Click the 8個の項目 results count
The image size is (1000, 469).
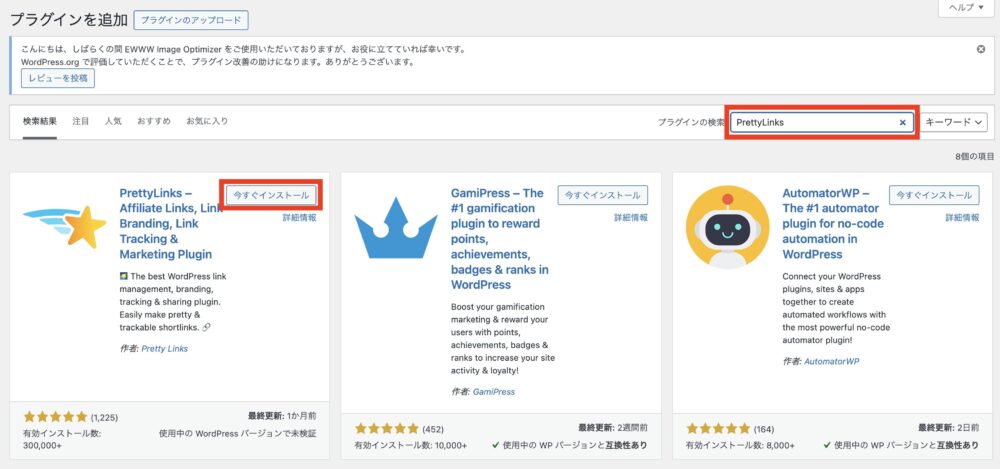[974, 156]
